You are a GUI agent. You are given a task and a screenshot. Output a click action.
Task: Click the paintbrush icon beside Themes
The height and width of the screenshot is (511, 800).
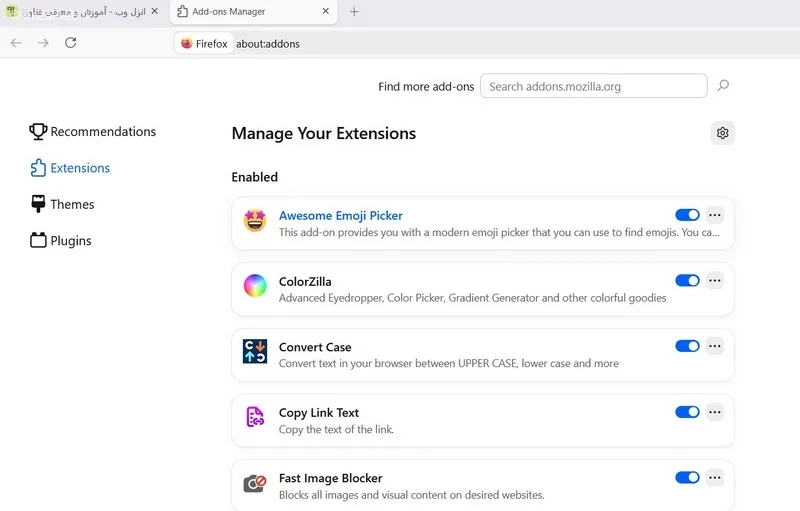tap(38, 204)
